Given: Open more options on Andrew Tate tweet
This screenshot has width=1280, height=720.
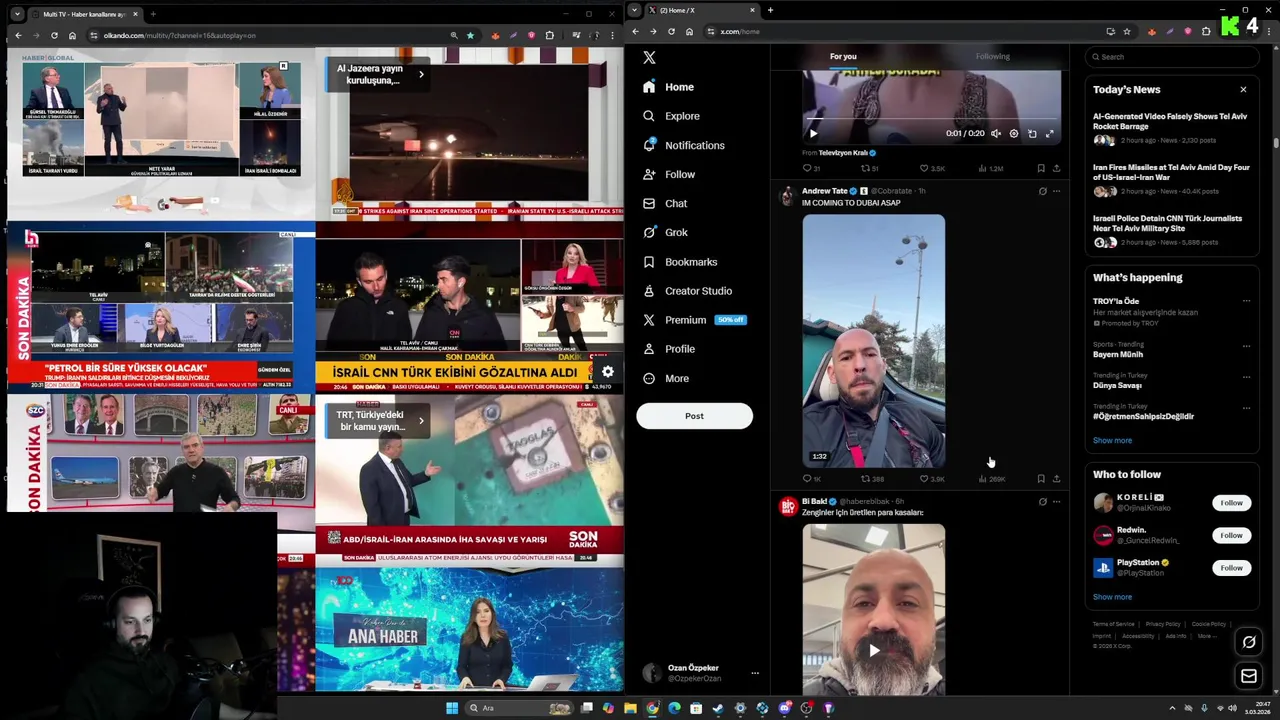Looking at the screenshot, I should click(1056, 191).
